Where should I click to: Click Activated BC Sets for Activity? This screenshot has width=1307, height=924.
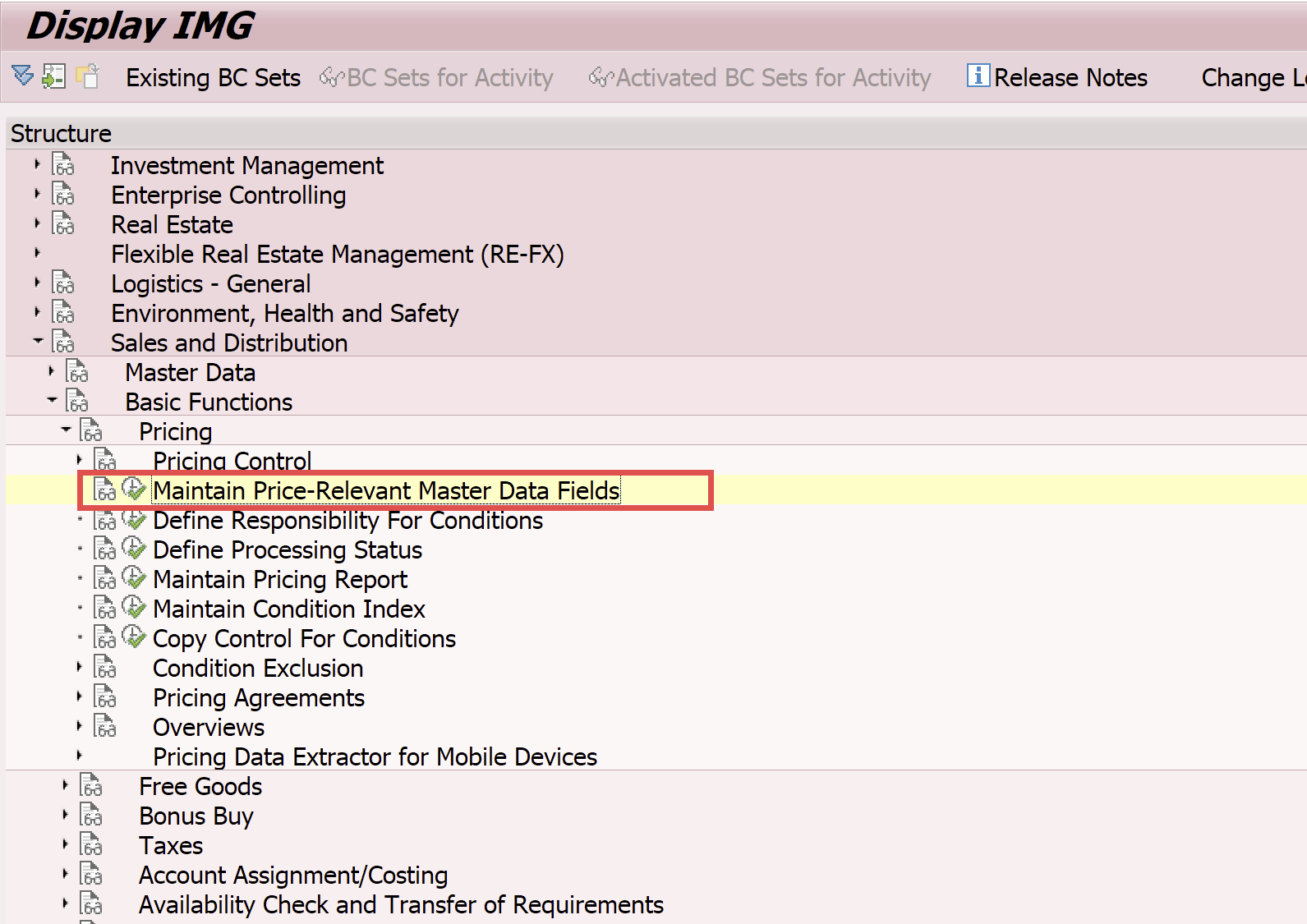pos(760,78)
